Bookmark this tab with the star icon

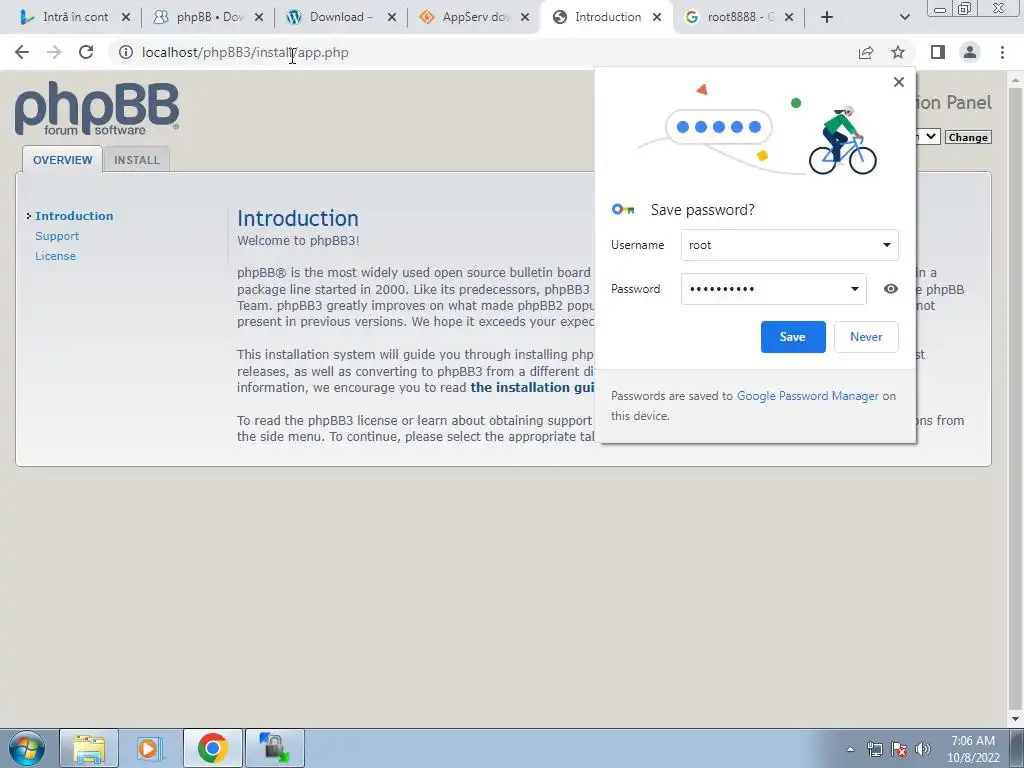pyautogui.click(x=898, y=52)
